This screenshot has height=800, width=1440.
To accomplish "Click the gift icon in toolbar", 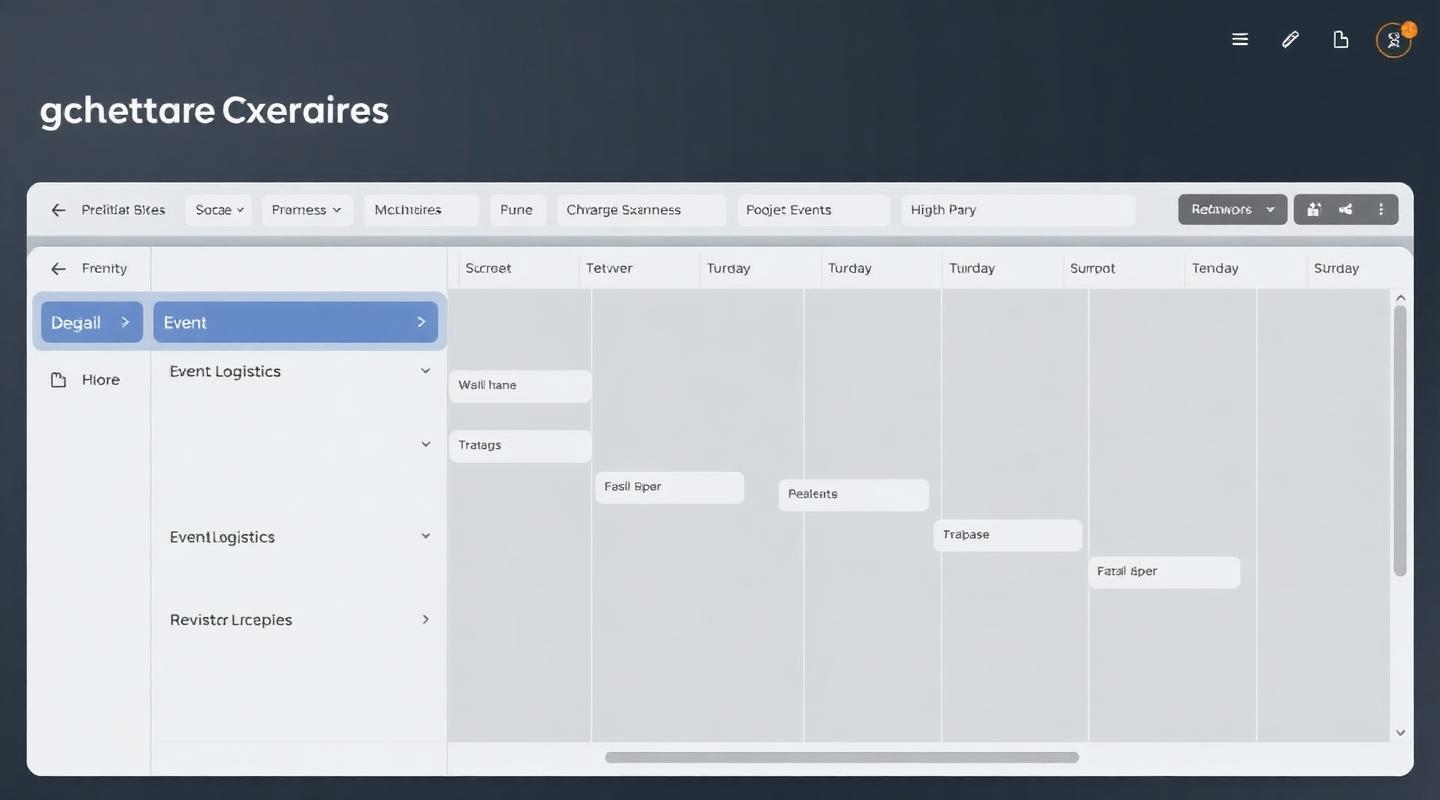I will pos(1314,209).
